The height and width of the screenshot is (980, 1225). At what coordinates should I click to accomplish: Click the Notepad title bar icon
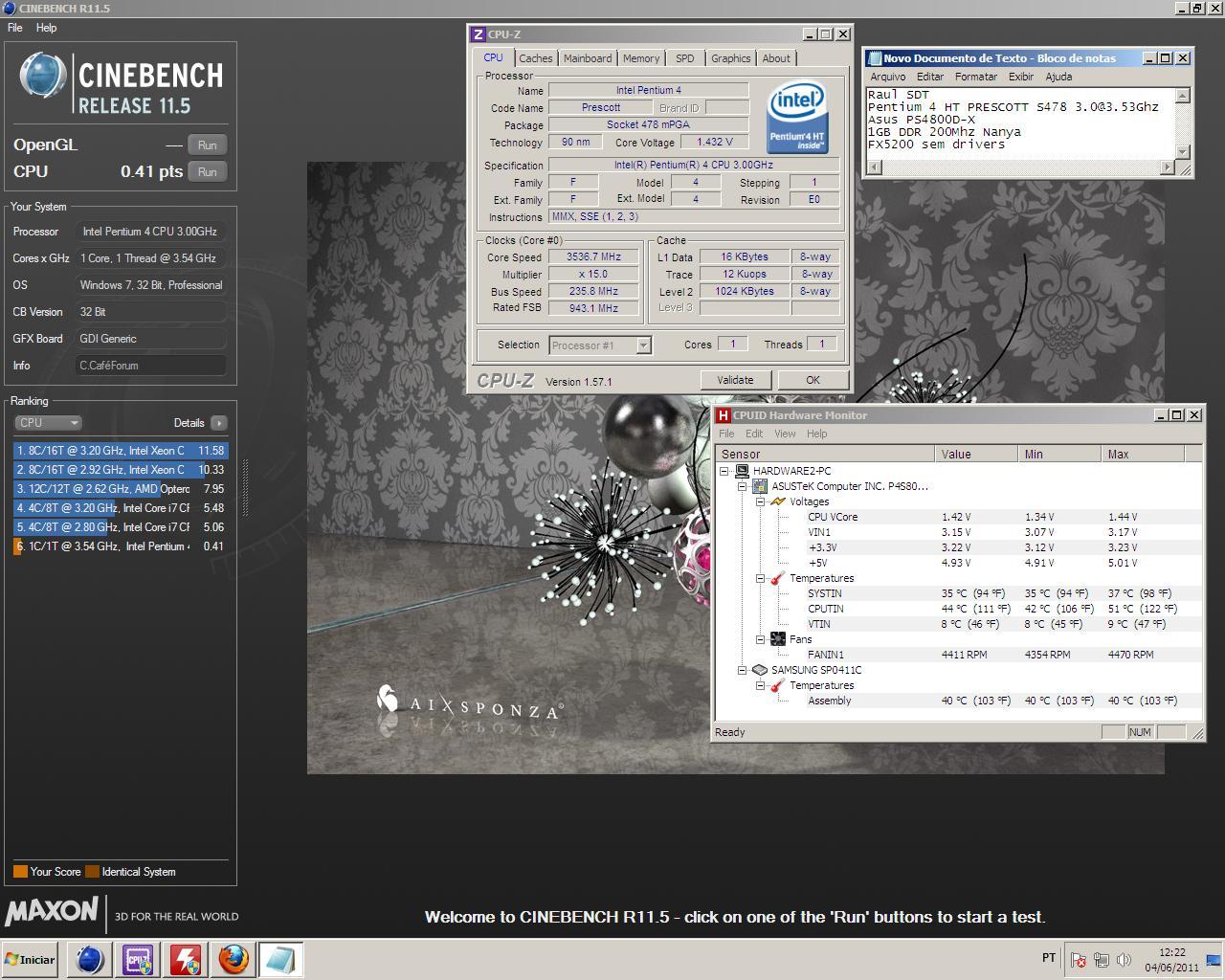point(874,58)
